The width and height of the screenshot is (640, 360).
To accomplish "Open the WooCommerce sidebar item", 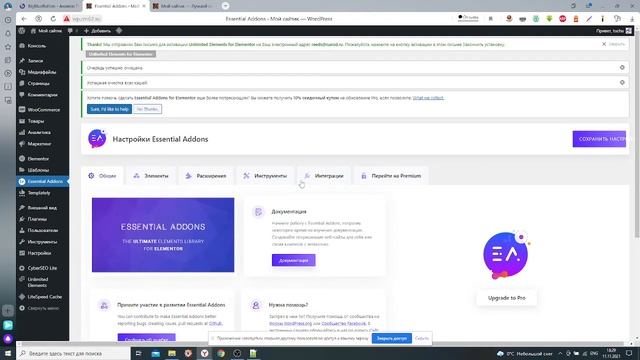I will [43, 109].
